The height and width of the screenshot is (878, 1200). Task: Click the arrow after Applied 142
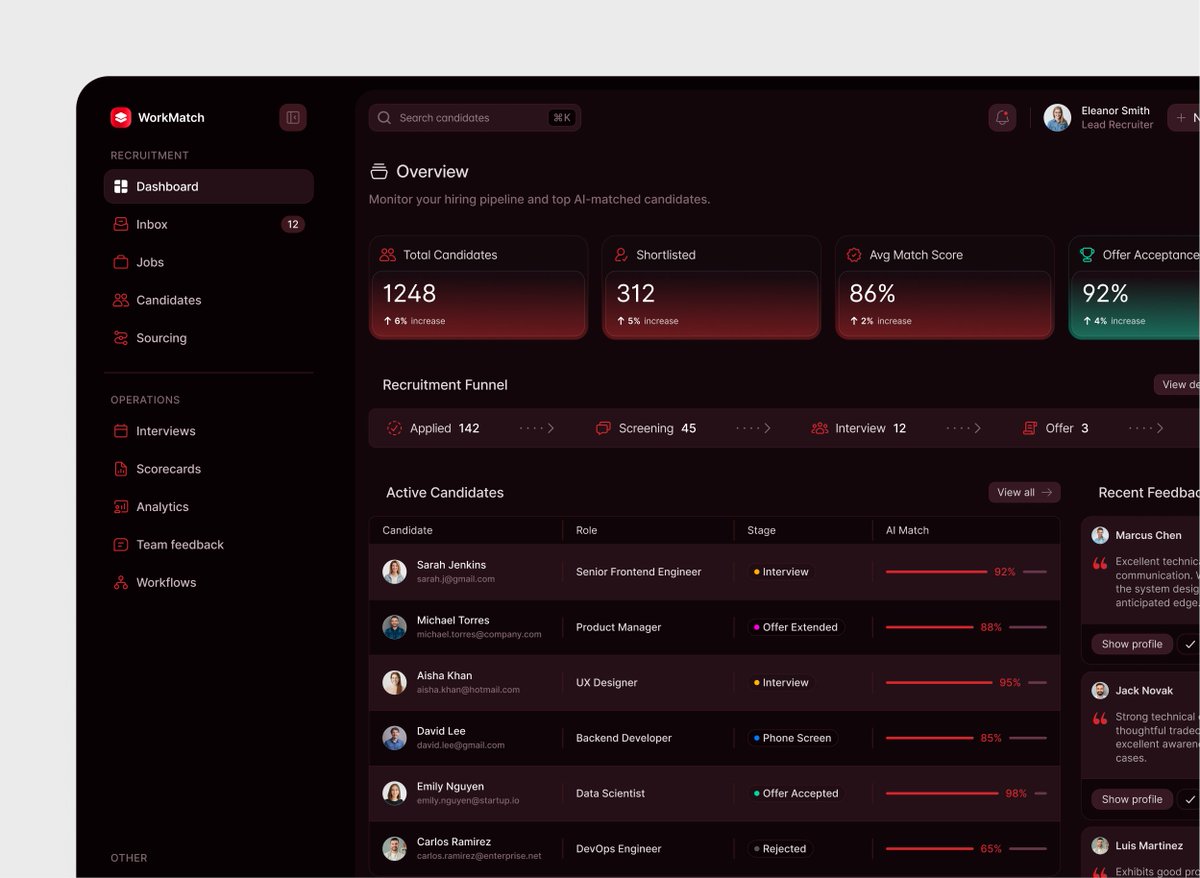537,428
